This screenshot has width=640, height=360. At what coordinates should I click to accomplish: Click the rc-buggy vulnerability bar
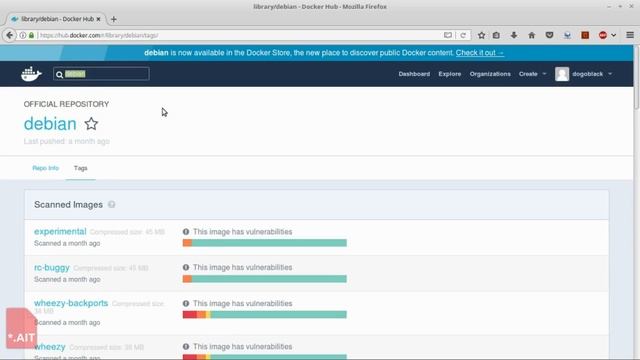coord(264,279)
